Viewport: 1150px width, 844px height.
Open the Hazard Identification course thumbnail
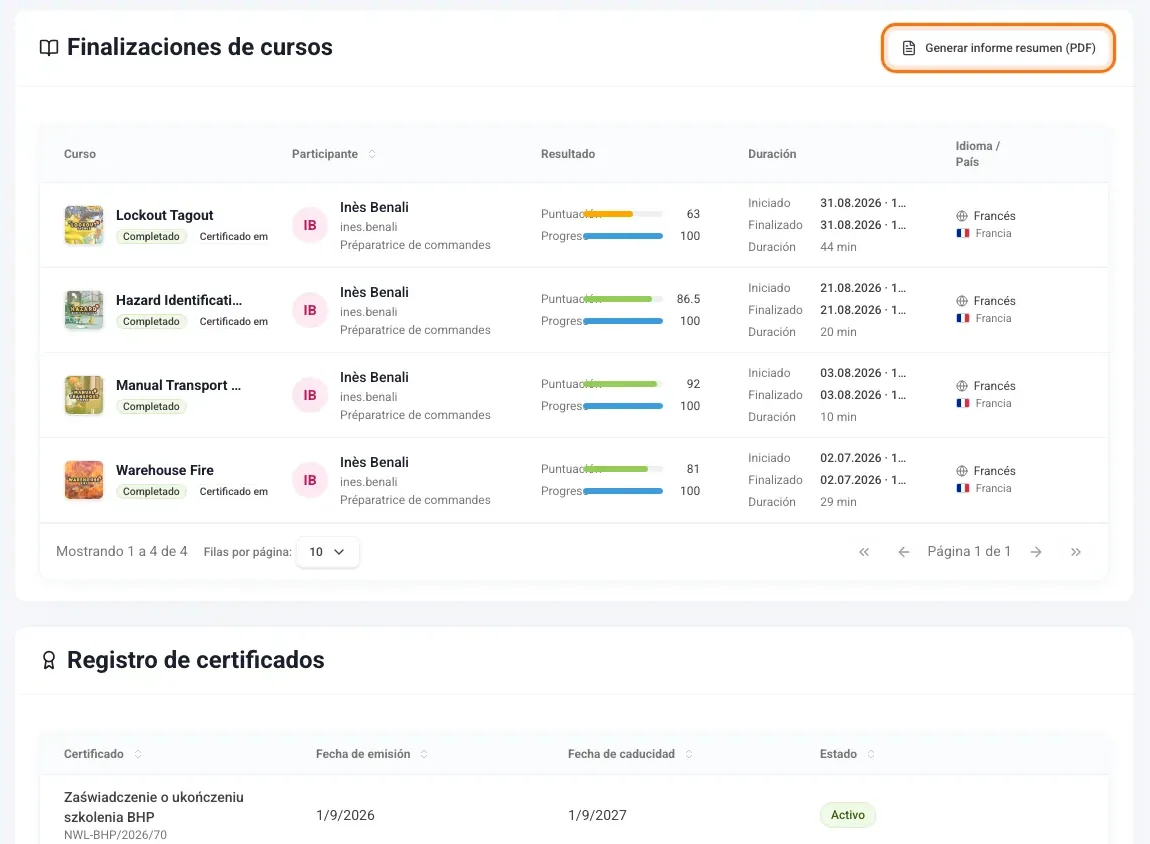84,310
